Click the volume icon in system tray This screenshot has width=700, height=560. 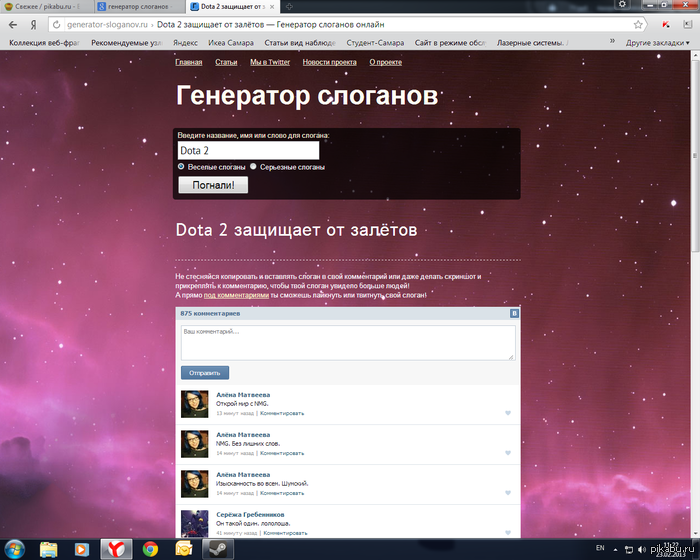[642, 550]
